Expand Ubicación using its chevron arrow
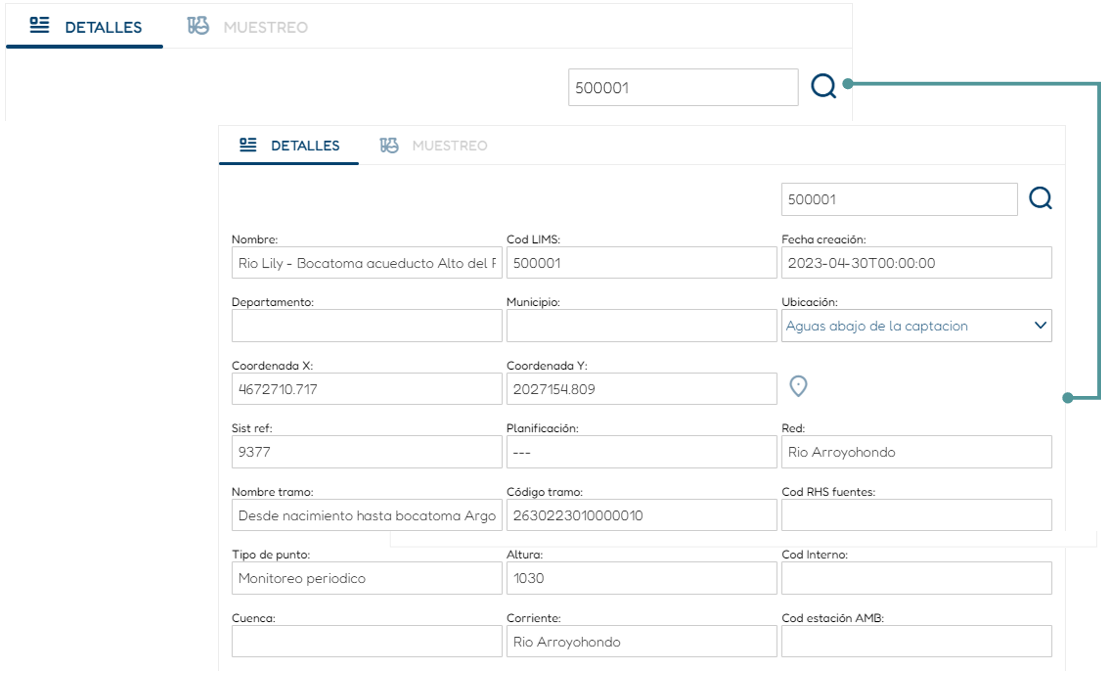1105x678 pixels. click(1040, 326)
